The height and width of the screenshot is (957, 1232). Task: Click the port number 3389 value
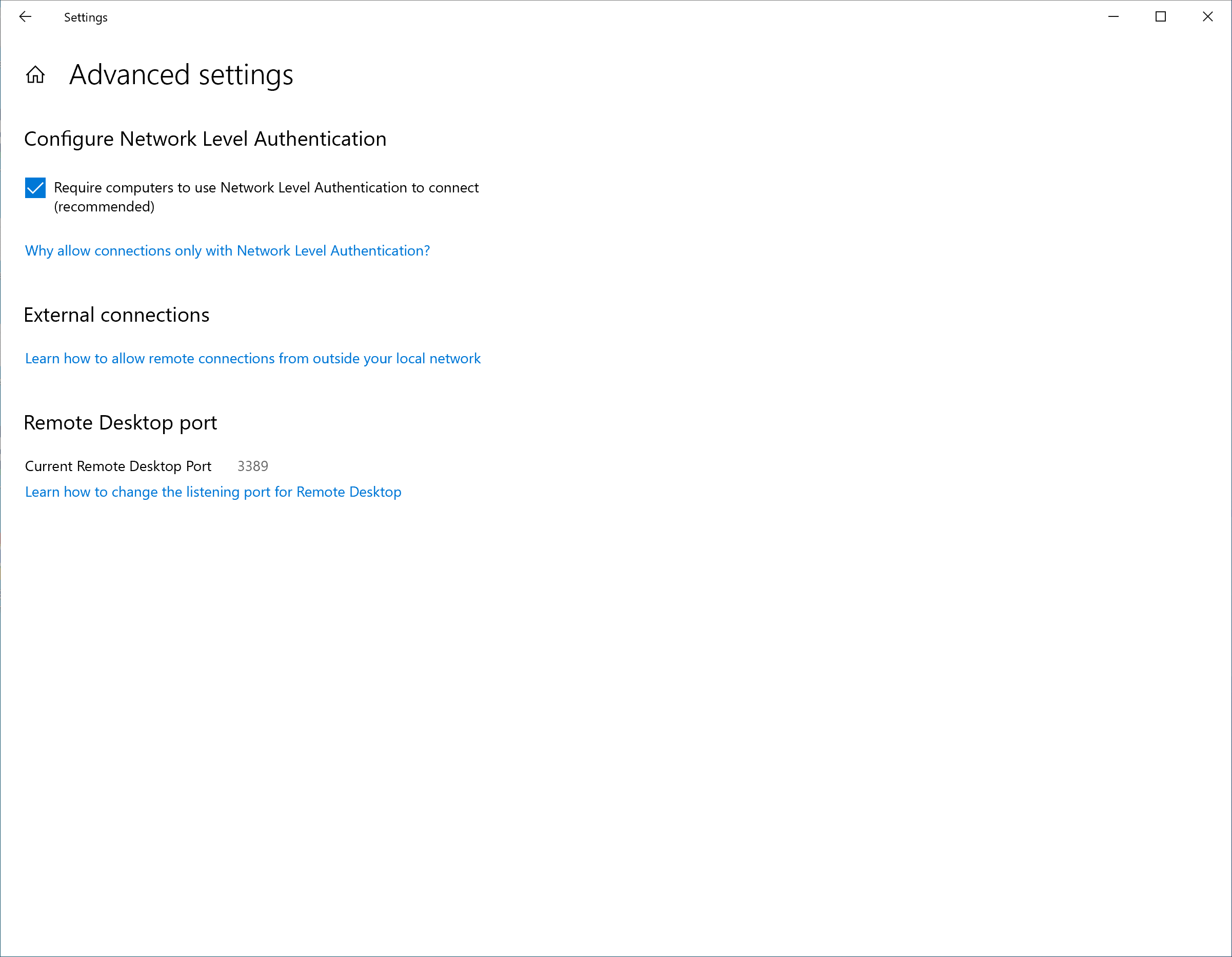253,466
